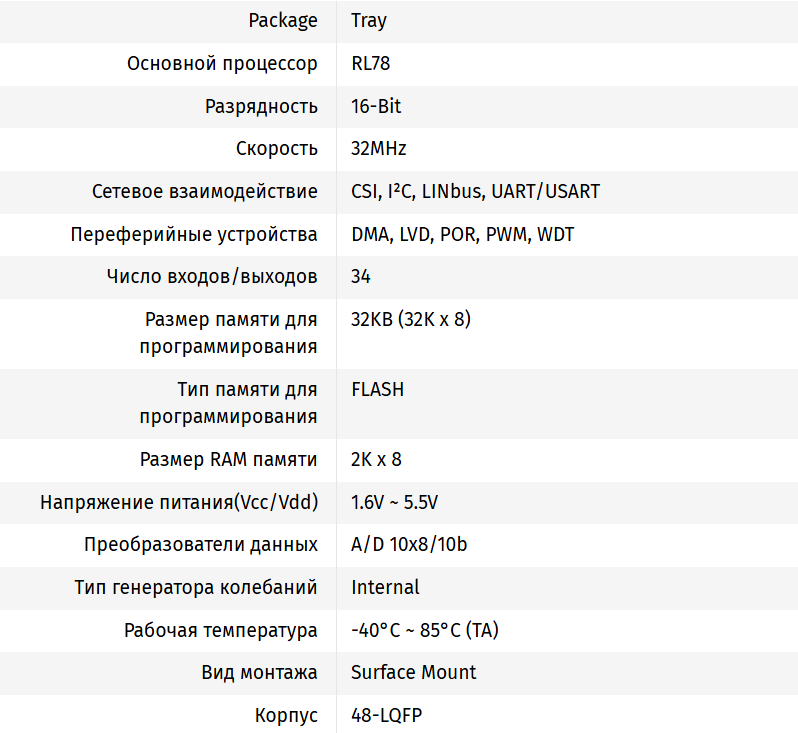The image size is (798, 733).
Task: Select the 'RL78' processor value
Action: [x=371, y=64]
